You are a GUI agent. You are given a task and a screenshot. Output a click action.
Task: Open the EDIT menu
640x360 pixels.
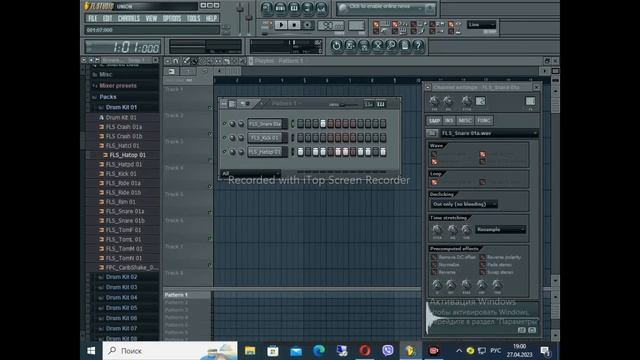point(107,18)
